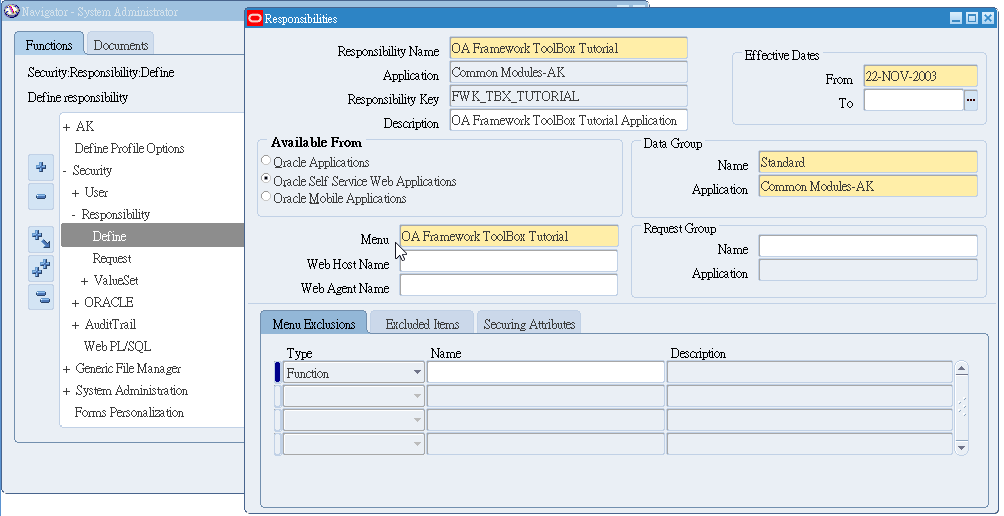Select Define Profile Options in the tree

pos(129,149)
